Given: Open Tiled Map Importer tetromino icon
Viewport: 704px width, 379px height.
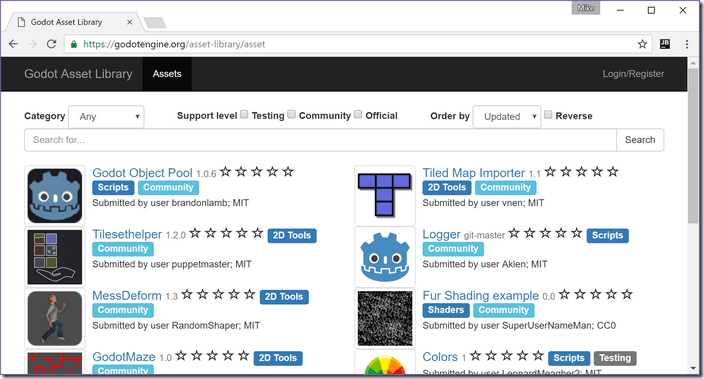Looking at the screenshot, I should pos(385,196).
